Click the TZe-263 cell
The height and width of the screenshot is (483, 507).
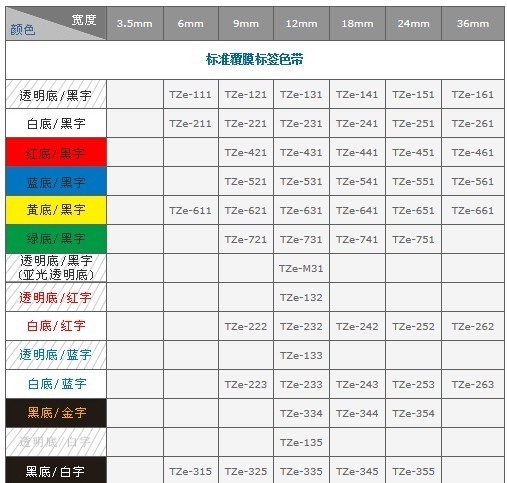click(x=473, y=384)
